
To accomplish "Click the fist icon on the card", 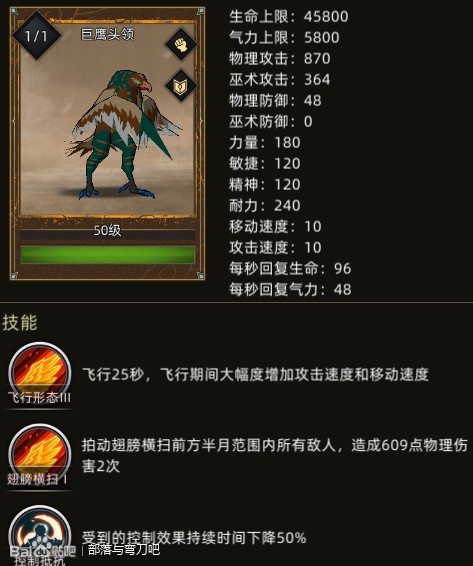I will pyautogui.click(x=181, y=44).
